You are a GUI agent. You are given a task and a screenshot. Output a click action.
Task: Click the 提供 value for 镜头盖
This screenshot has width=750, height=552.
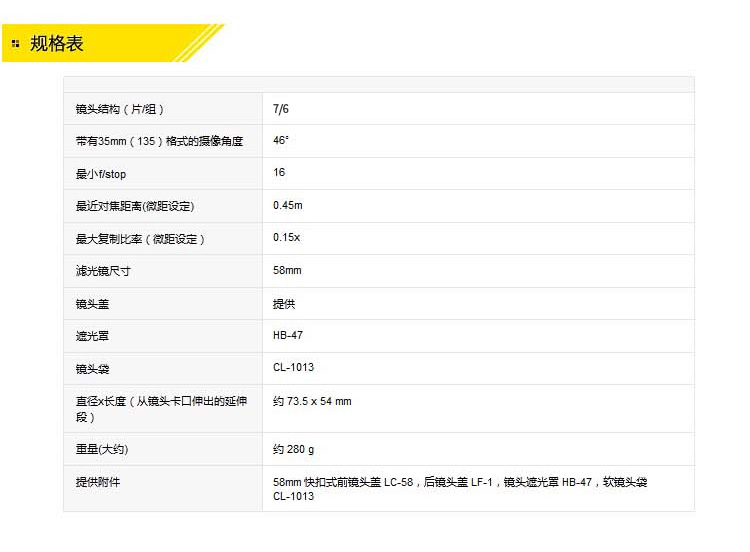(284, 304)
